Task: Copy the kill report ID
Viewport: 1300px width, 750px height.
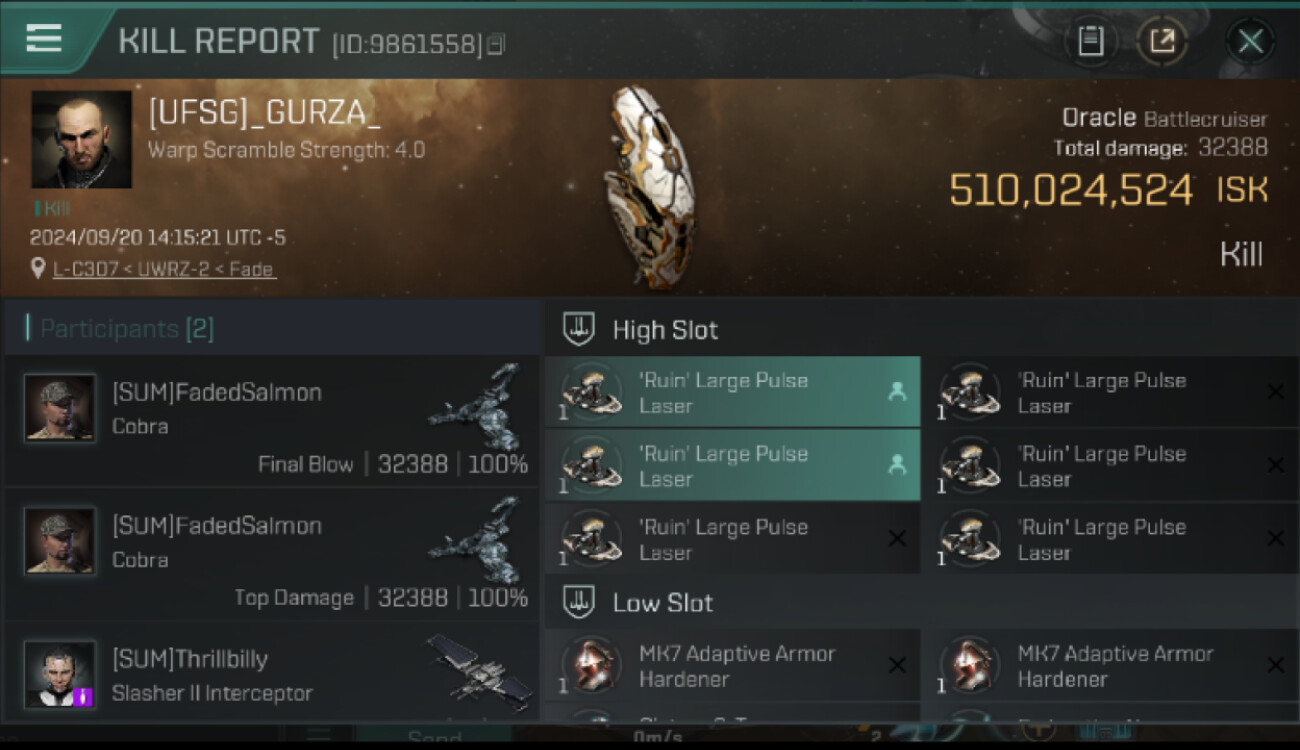Action: (x=497, y=44)
